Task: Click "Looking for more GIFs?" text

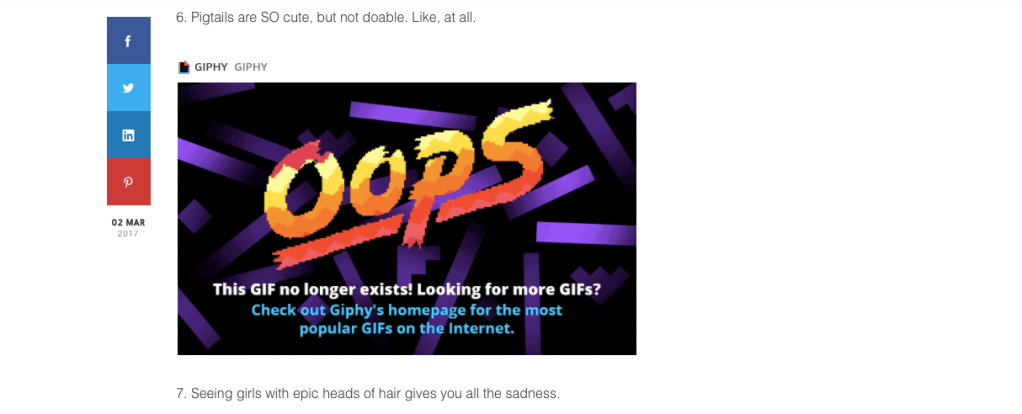Action: [505, 291]
